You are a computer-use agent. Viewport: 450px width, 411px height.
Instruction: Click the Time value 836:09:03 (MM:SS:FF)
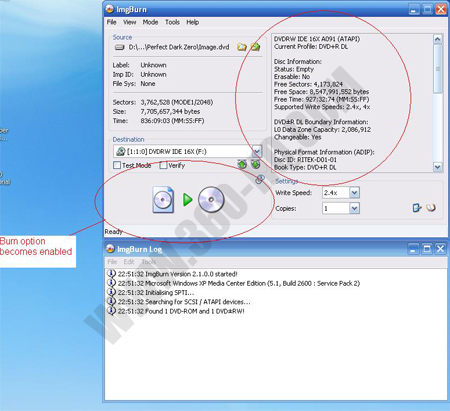click(x=172, y=121)
